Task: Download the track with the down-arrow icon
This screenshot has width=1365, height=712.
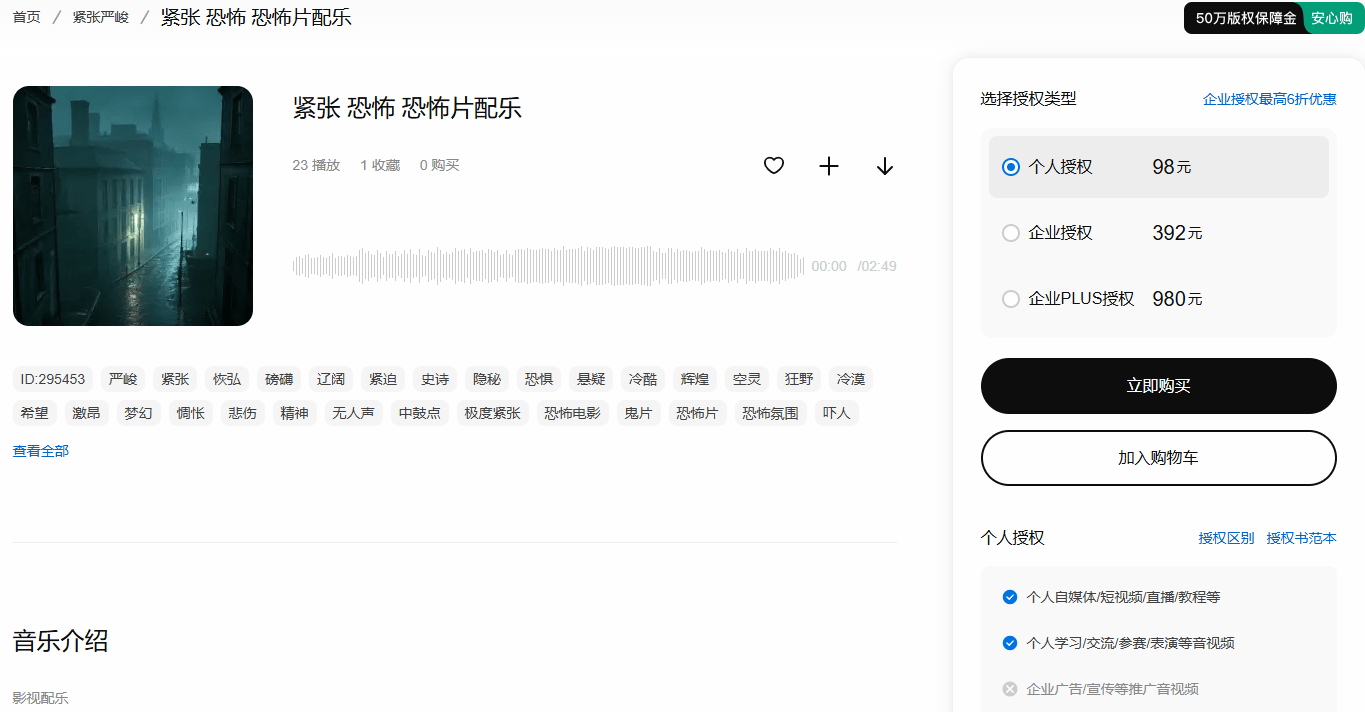Action: [x=885, y=166]
